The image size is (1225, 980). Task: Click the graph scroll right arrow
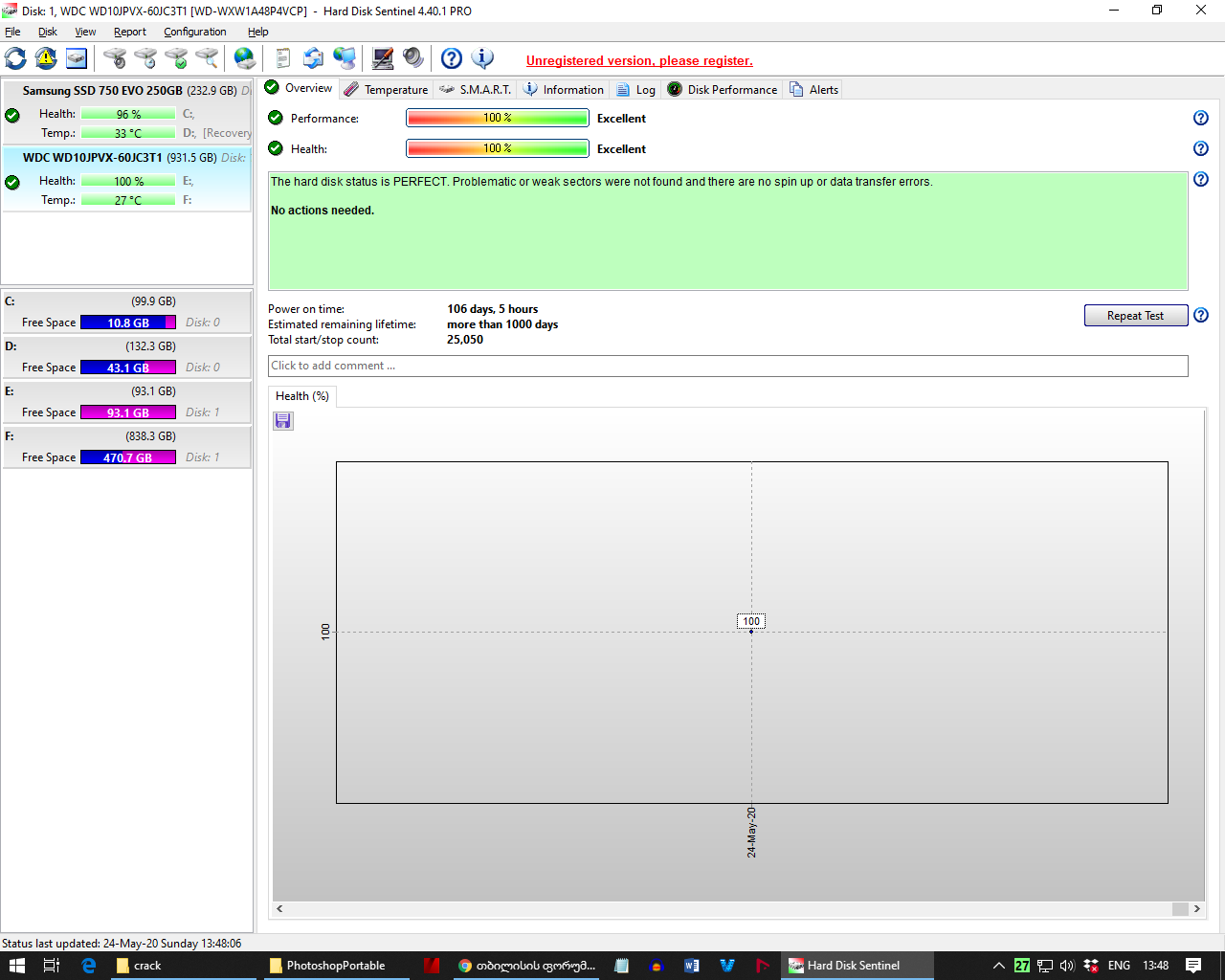click(1196, 909)
